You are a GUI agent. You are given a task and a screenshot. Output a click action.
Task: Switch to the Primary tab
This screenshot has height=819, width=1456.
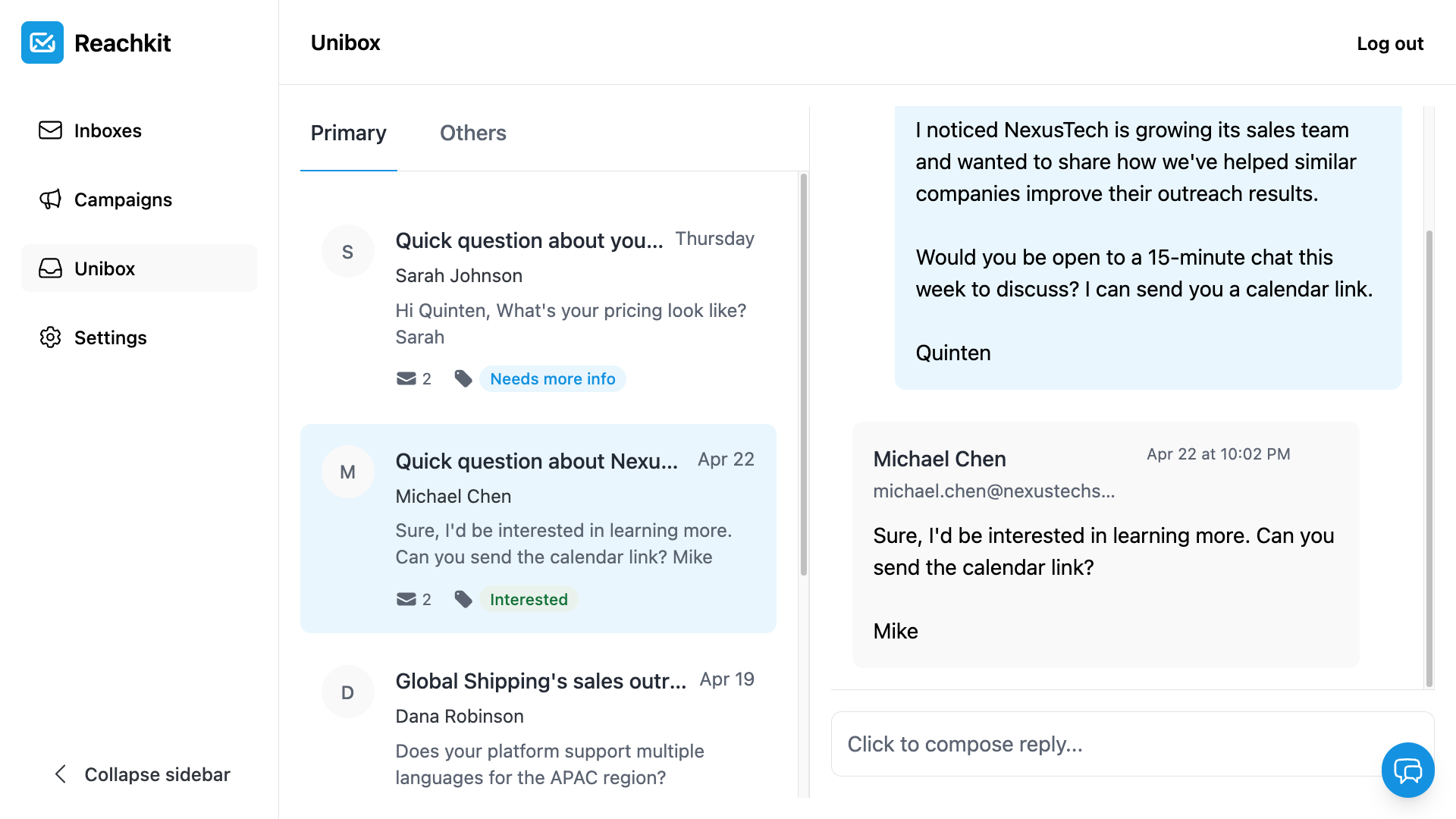(x=348, y=133)
